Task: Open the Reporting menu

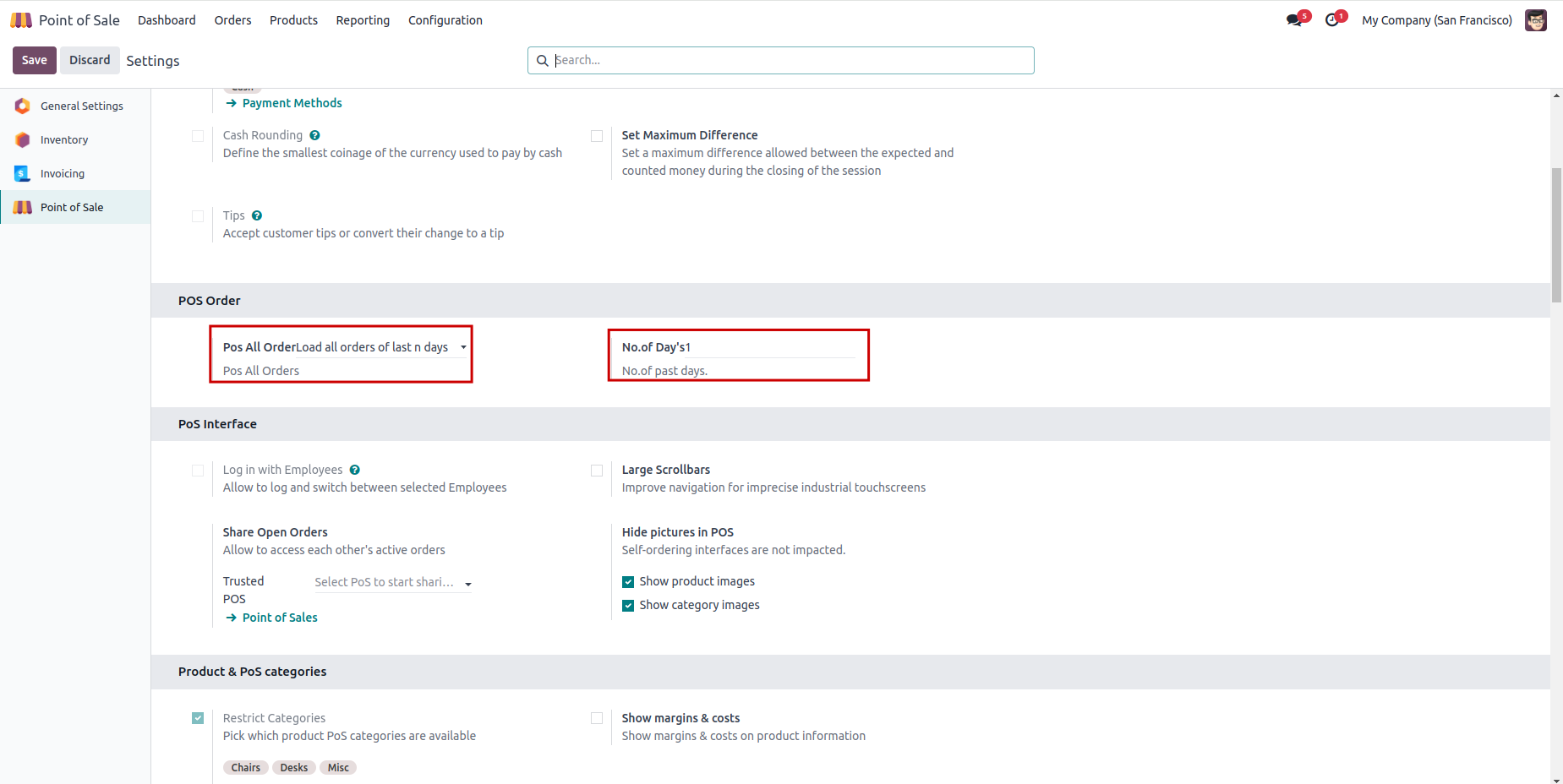Action: pos(363,20)
